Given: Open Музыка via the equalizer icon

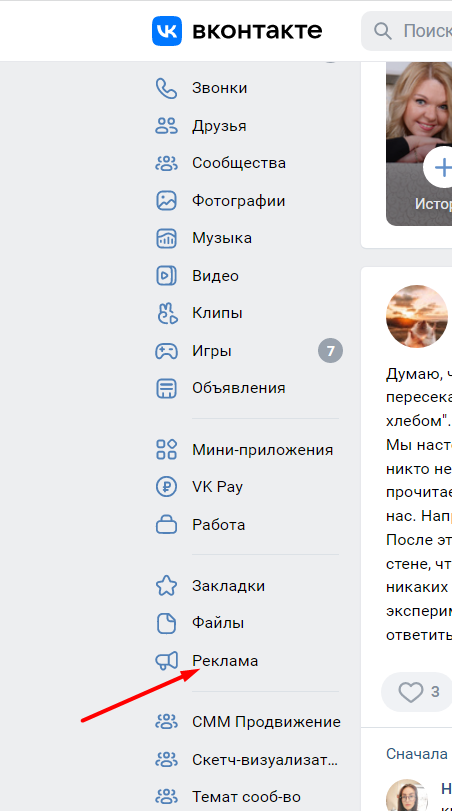Looking at the screenshot, I should tap(167, 238).
